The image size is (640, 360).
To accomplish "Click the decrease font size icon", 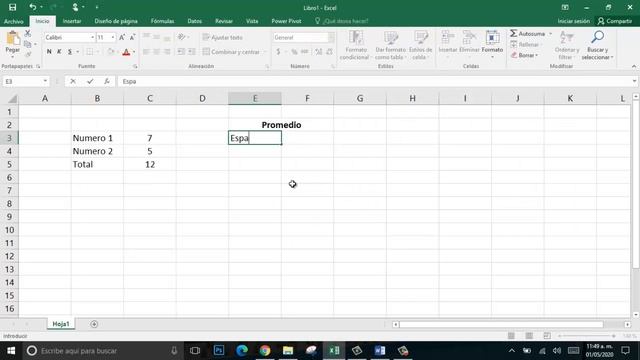I will coord(132,38).
